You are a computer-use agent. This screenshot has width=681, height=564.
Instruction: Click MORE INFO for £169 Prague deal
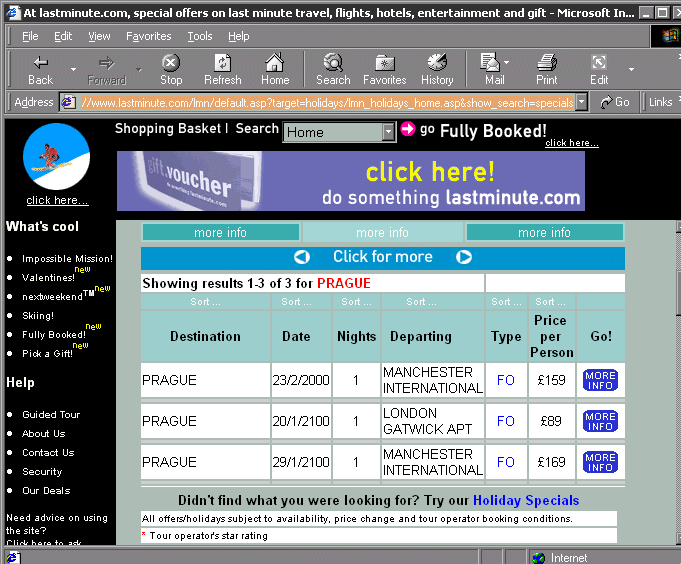[x=600, y=462]
